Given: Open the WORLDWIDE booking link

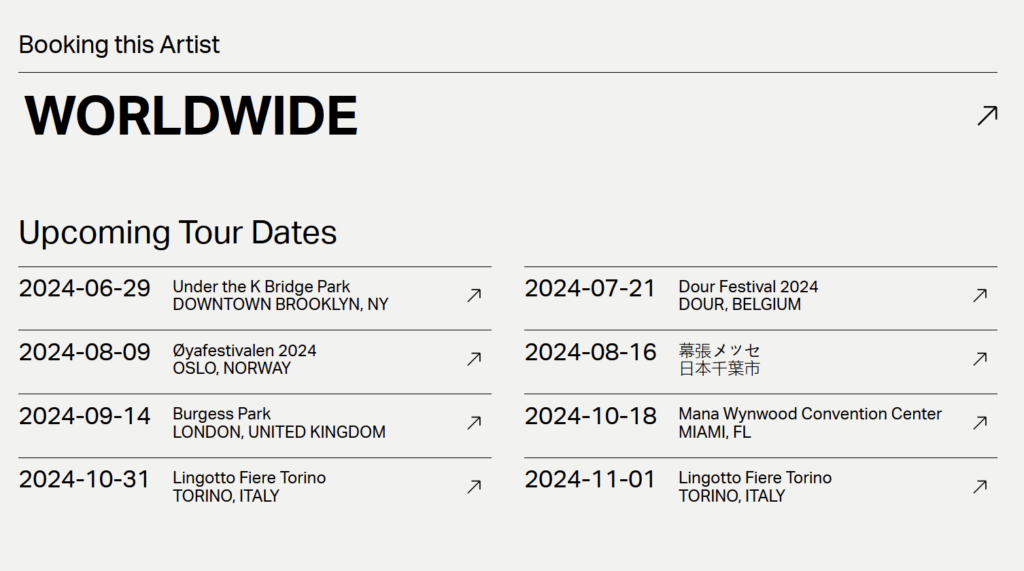Looking at the screenshot, I should coord(191,116).
